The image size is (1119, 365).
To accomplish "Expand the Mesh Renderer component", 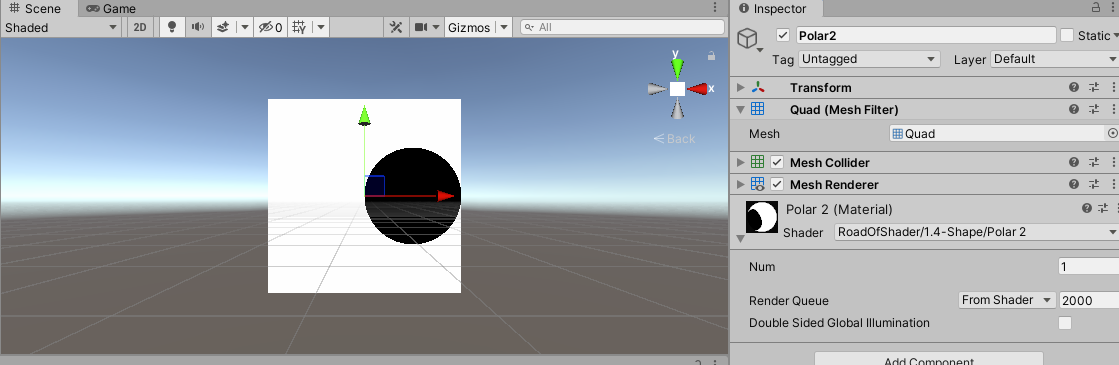I will point(741,184).
